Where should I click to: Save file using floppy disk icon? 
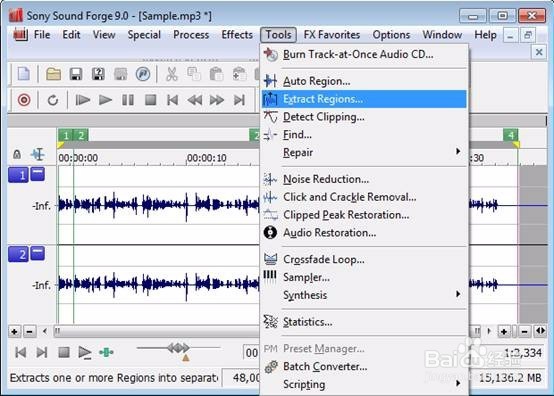tap(76, 74)
